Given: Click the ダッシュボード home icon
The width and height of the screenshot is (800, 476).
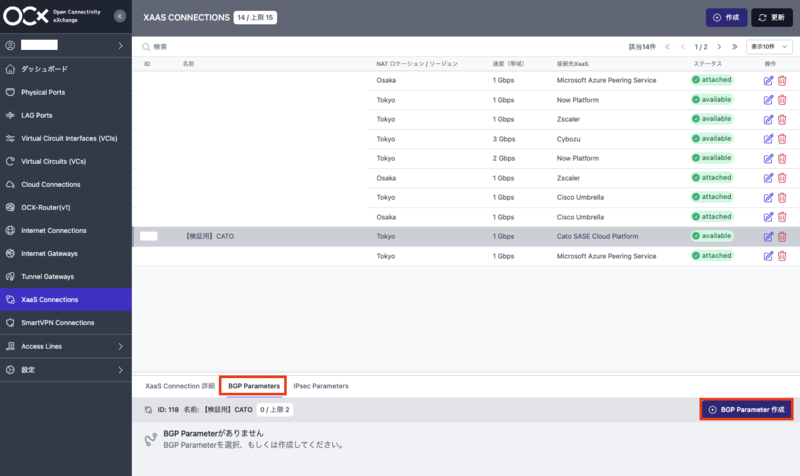Looking at the screenshot, I should 10,69.
